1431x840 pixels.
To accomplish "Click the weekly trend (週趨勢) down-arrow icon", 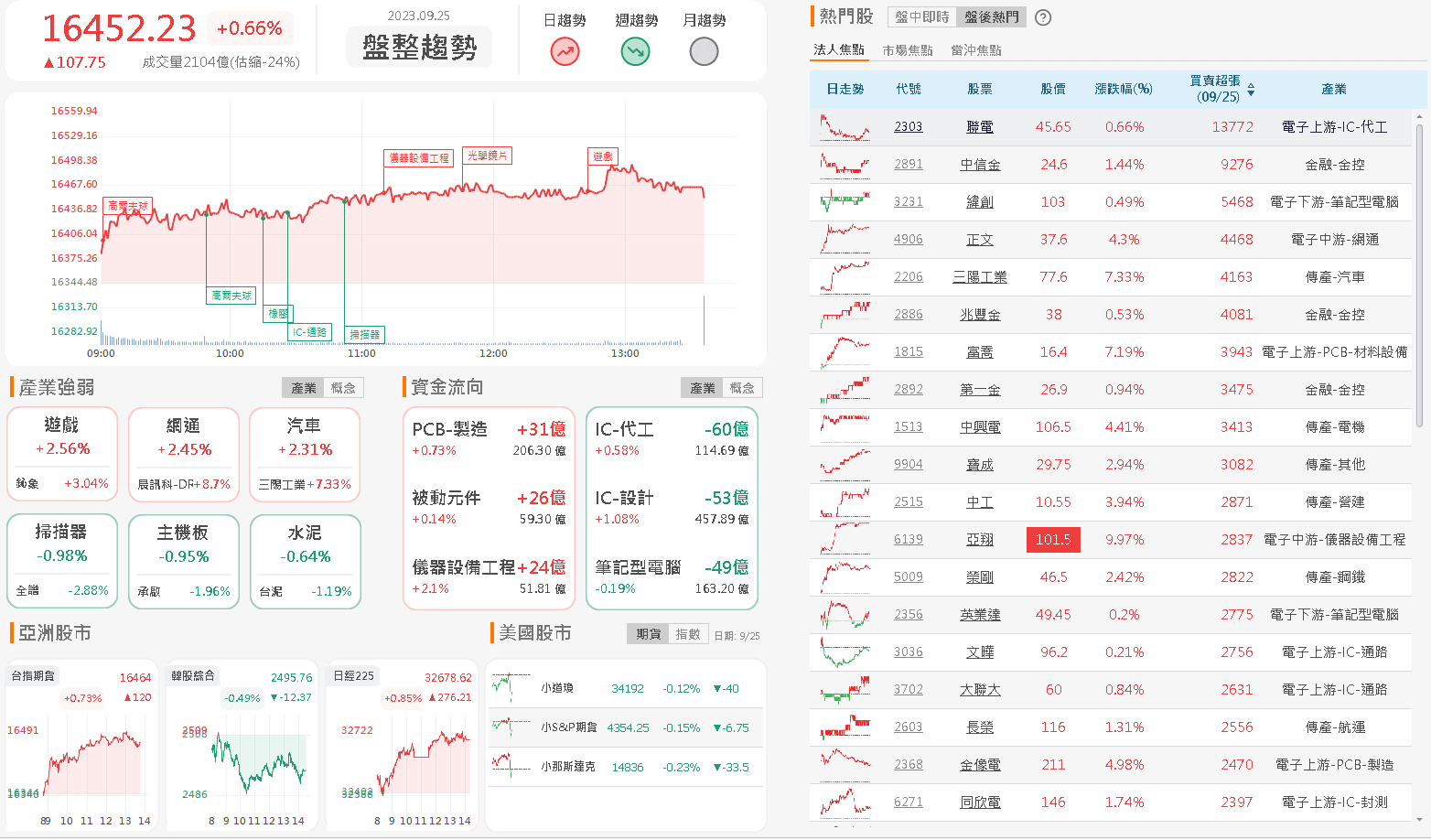I will tap(635, 51).
